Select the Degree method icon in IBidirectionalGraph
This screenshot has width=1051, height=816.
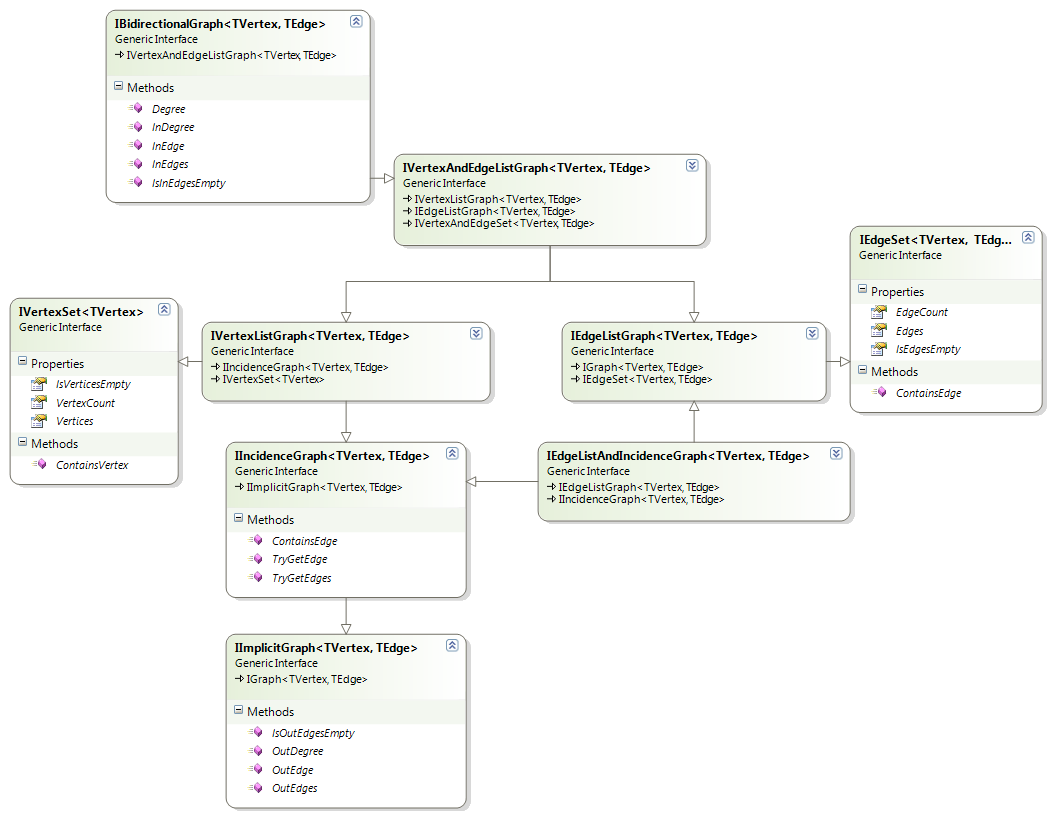pyautogui.click(x=136, y=109)
